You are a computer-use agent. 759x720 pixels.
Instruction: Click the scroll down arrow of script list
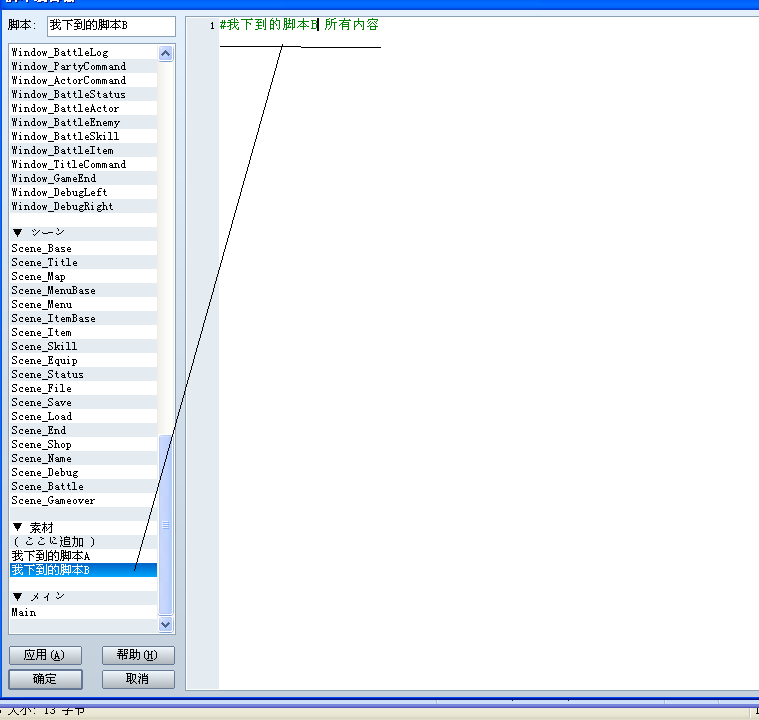(x=165, y=624)
